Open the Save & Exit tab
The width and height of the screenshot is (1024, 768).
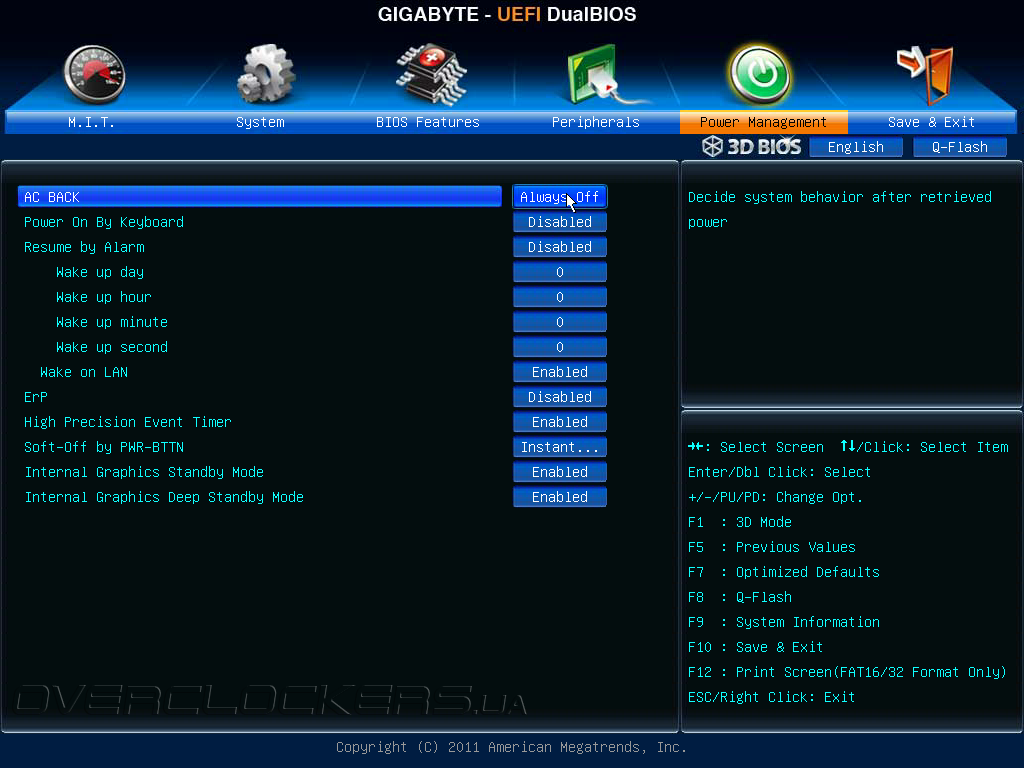tap(931, 122)
